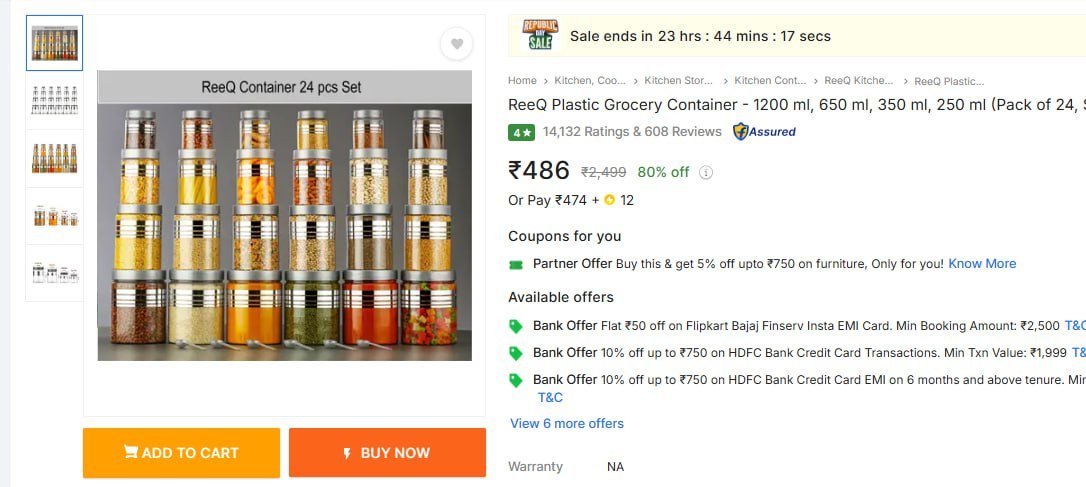The height and width of the screenshot is (487, 1086).
Task: Open the Home breadcrumb link
Action: click(522, 81)
